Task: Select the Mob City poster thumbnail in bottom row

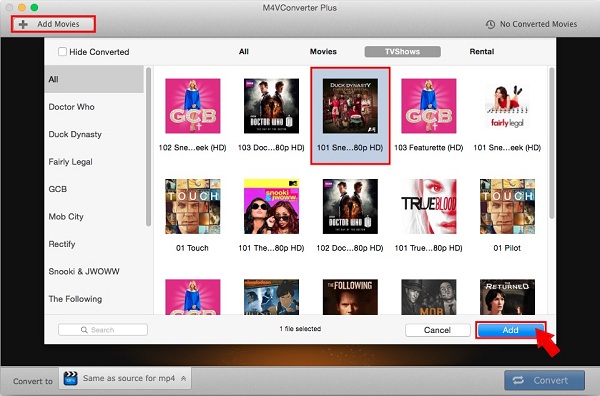Action: tap(429, 297)
